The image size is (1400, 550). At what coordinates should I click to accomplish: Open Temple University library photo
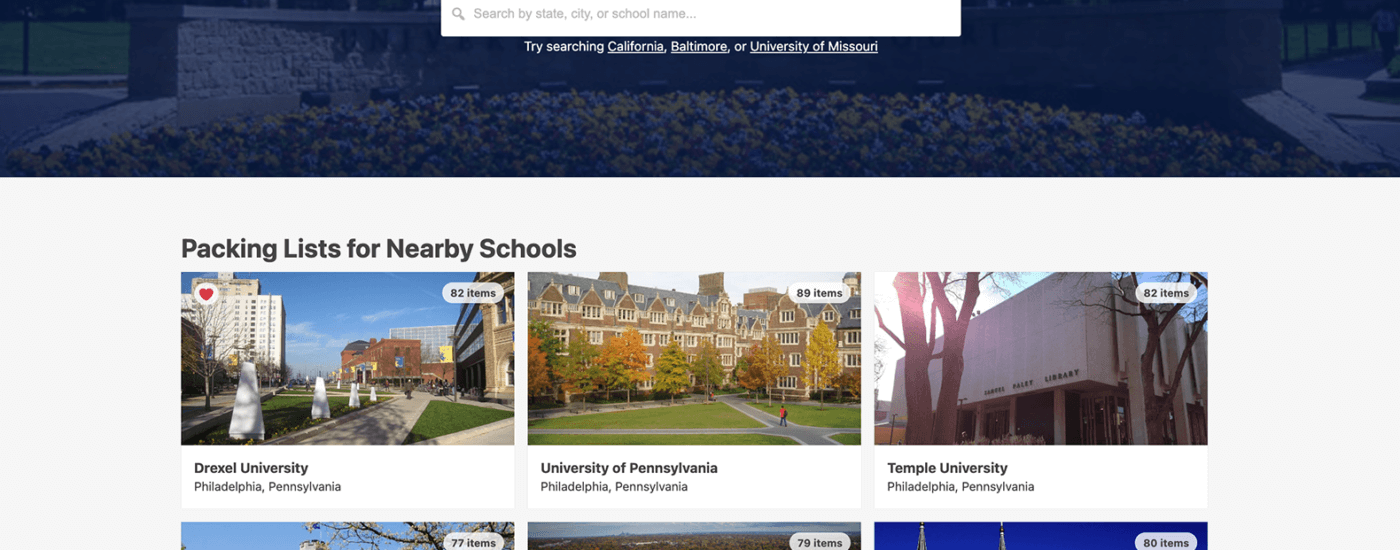(1041, 358)
